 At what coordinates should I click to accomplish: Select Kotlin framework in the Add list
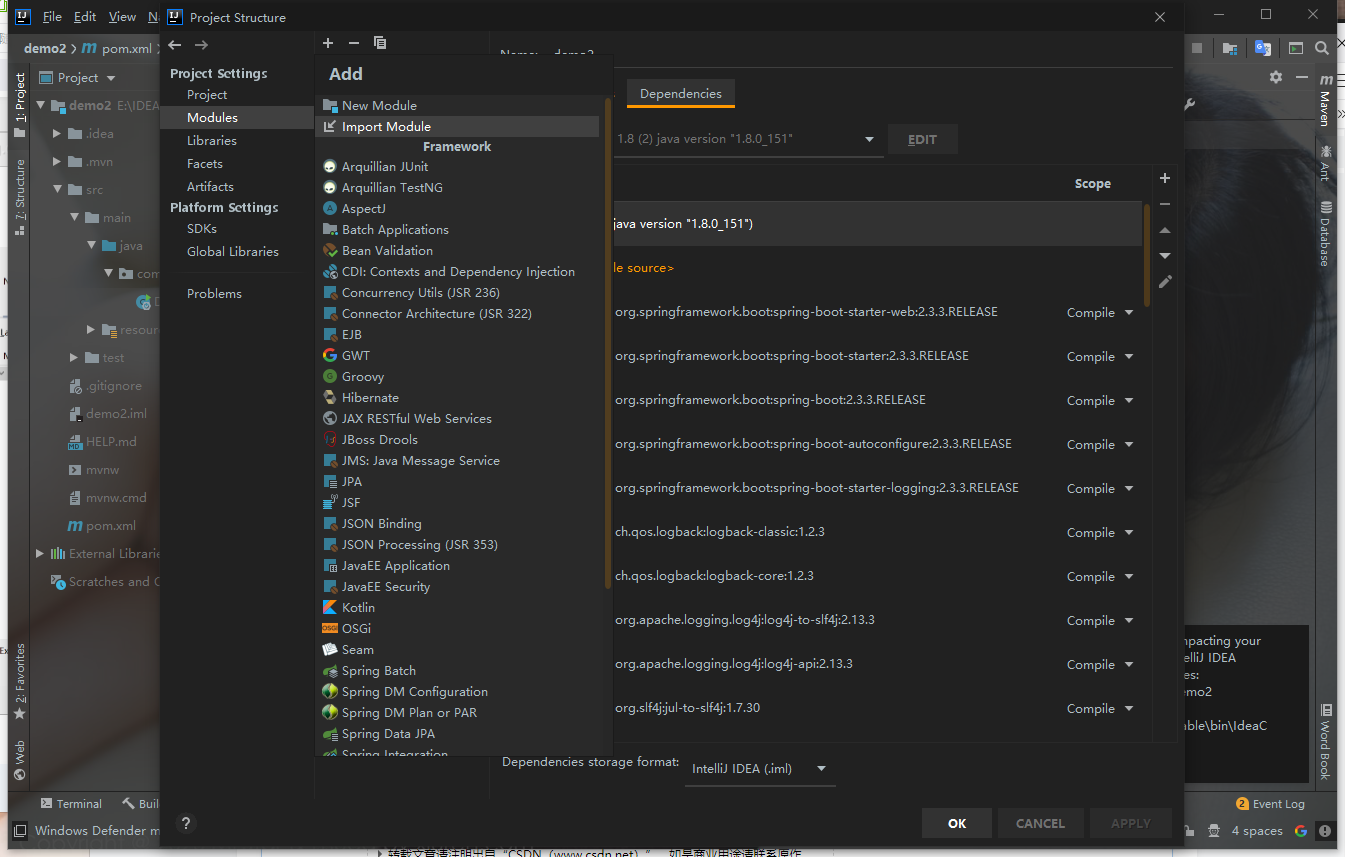click(457, 607)
